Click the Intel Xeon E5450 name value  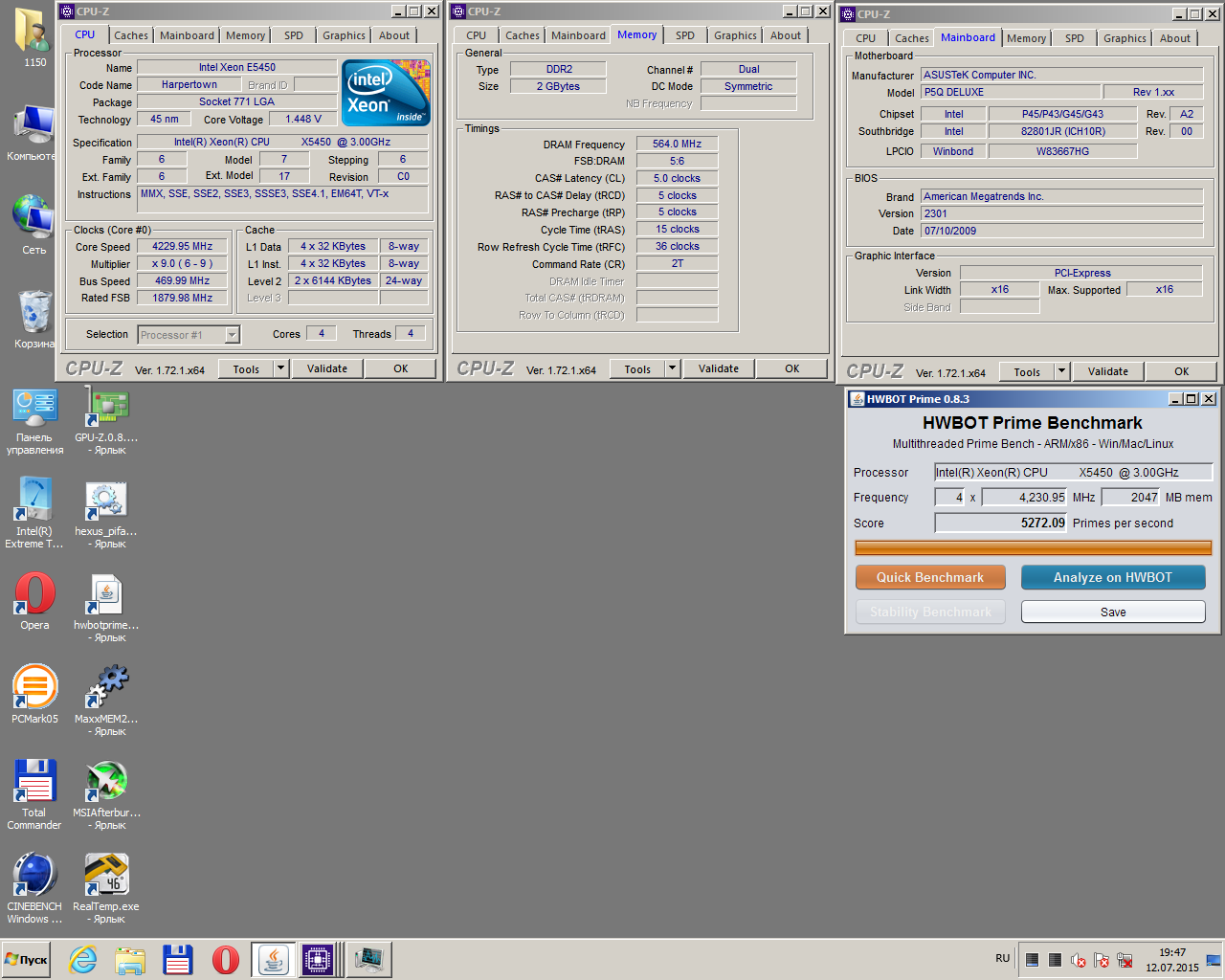click(237, 67)
